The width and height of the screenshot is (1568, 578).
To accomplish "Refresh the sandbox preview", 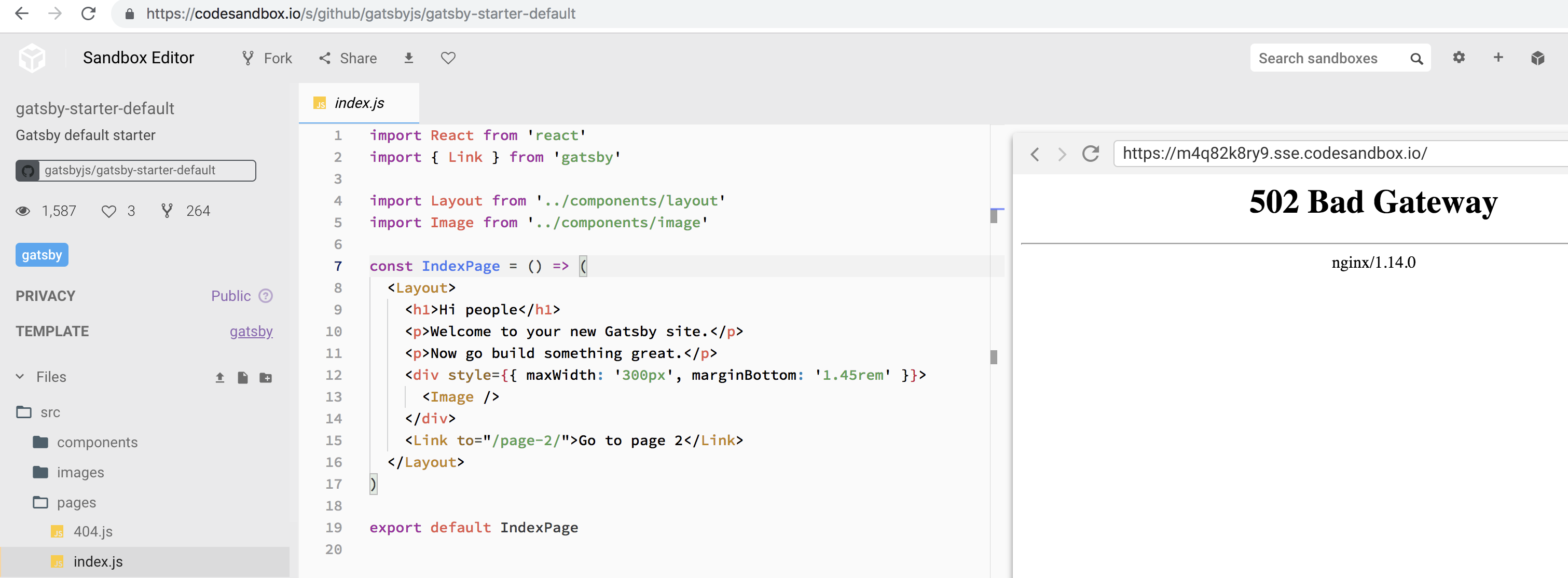I will (1091, 154).
